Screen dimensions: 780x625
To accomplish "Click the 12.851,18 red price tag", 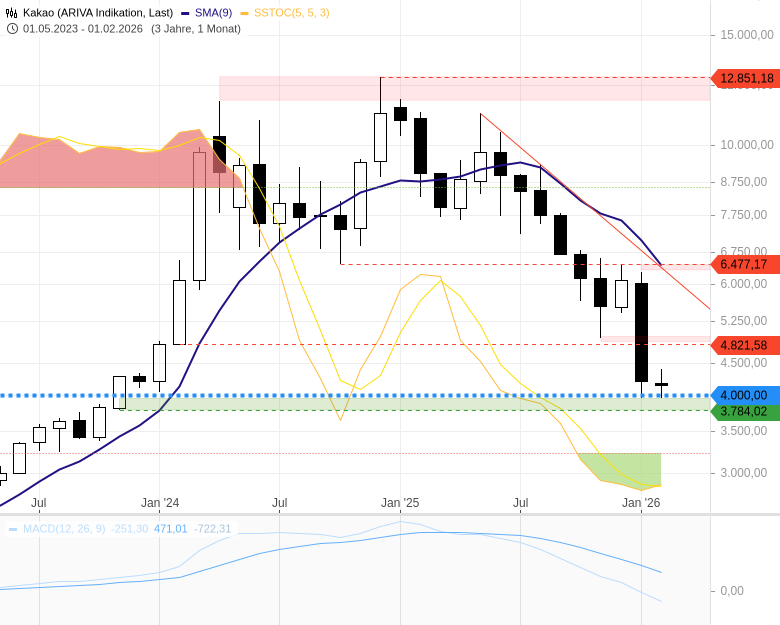I will 745,78.
